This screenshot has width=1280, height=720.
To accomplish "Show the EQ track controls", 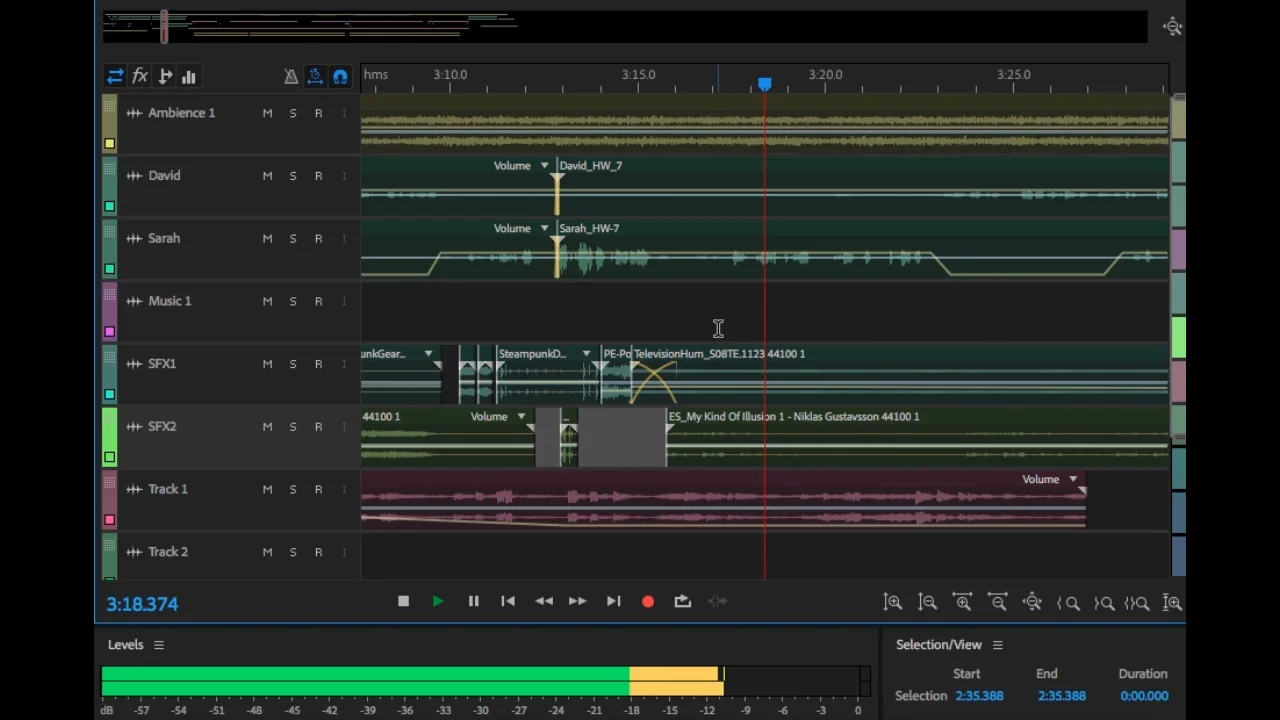I will point(188,77).
